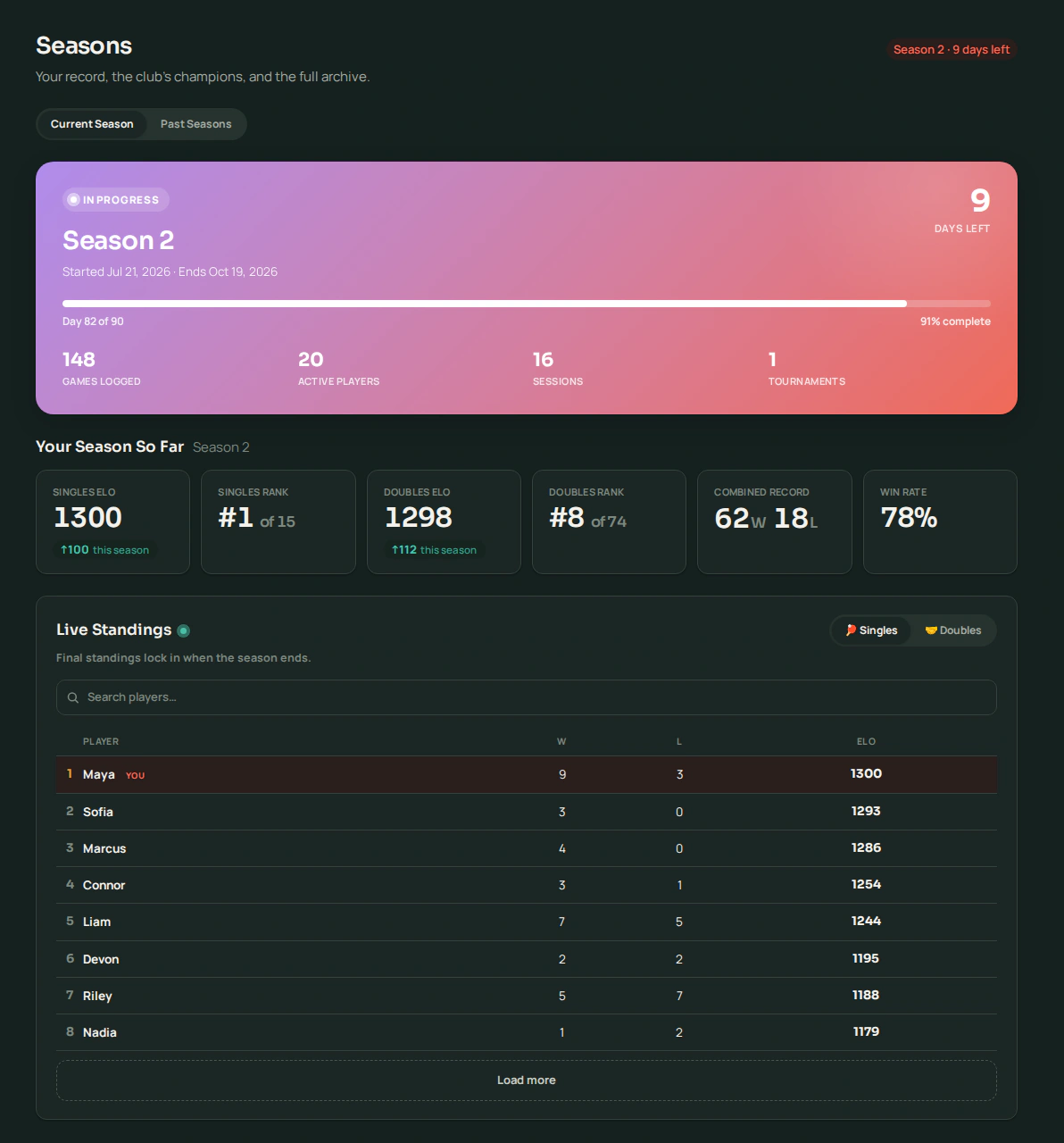The width and height of the screenshot is (1064, 1143).
Task: Click the Seasons page title
Action: coord(84,46)
